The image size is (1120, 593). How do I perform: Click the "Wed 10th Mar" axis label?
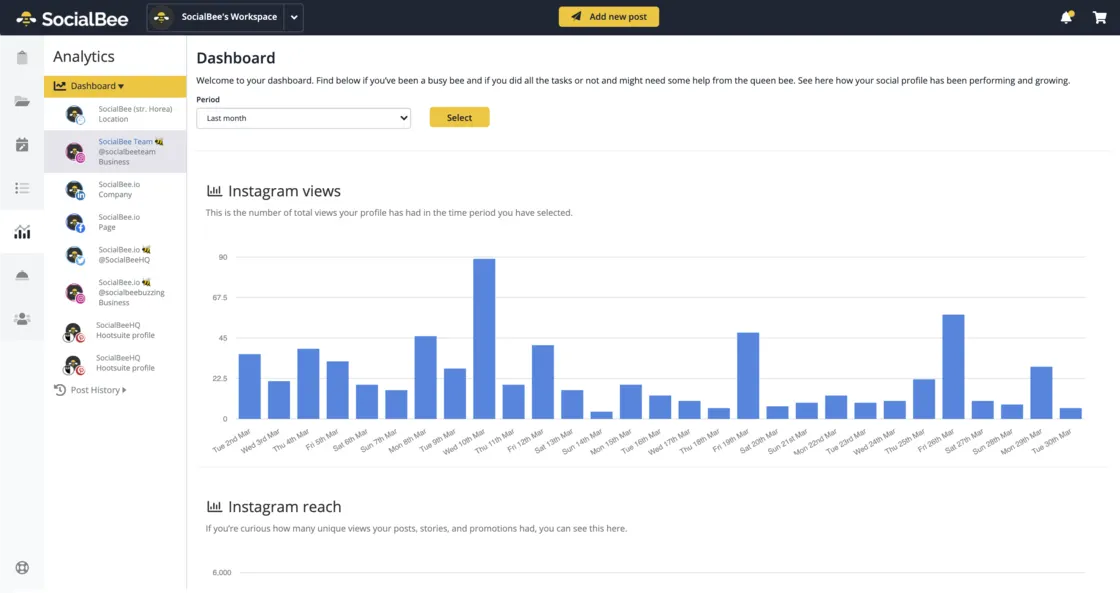[x=466, y=441]
